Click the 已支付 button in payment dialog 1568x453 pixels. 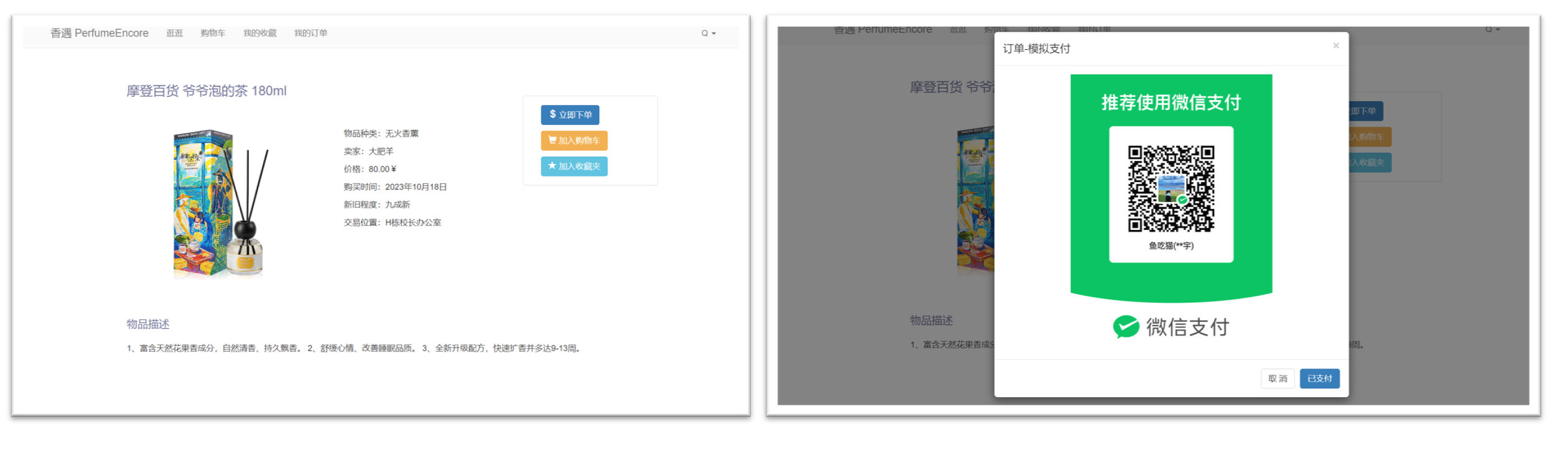pyautogui.click(x=1320, y=378)
